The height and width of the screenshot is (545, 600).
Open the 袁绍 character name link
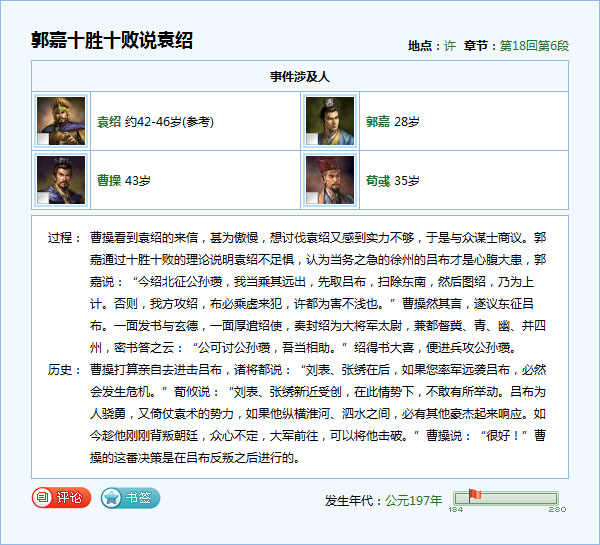pos(109,122)
